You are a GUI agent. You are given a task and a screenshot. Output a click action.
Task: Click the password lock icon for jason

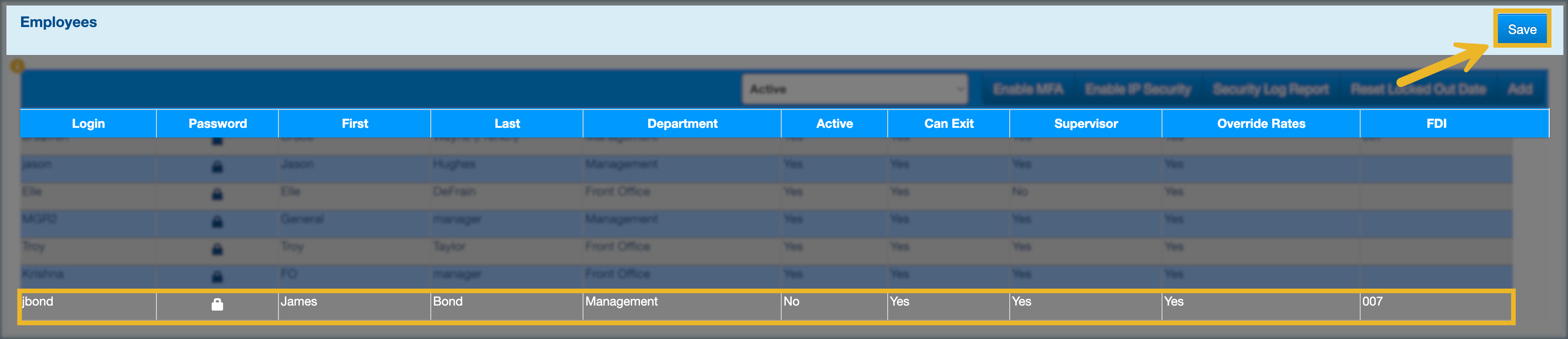point(217,166)
